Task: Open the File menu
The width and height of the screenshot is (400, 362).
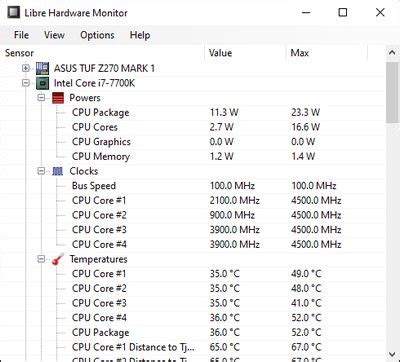Action: coord(21,35)
